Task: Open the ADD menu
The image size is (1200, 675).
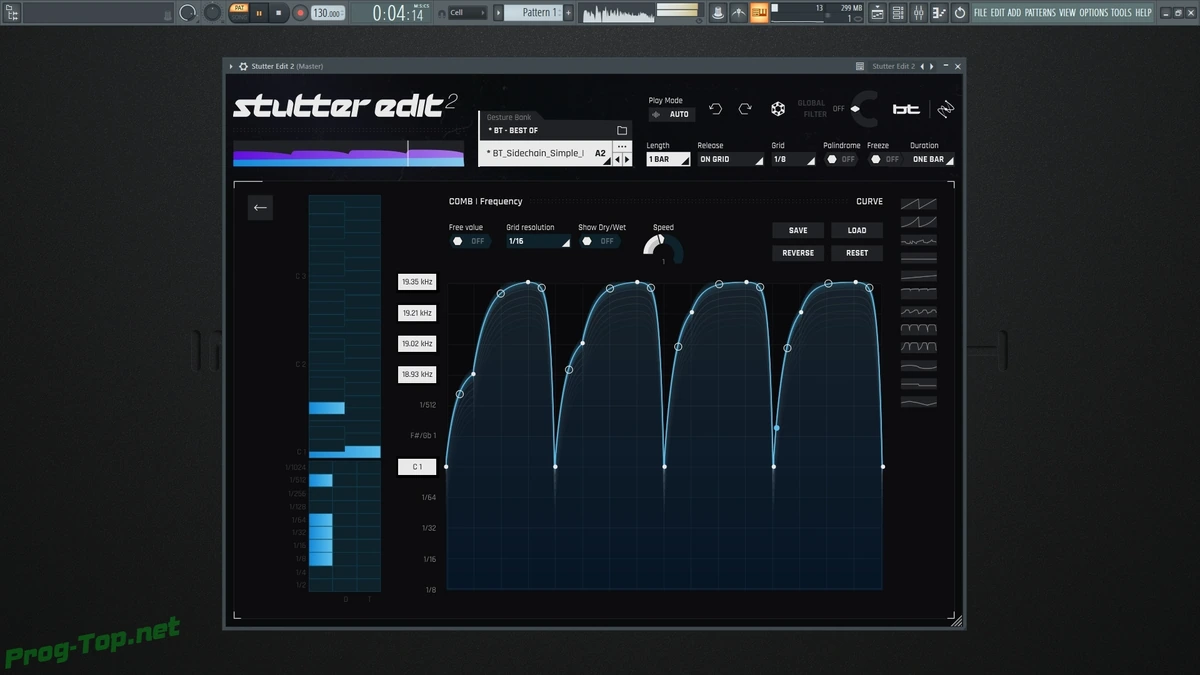Action: pos(1014,13)
